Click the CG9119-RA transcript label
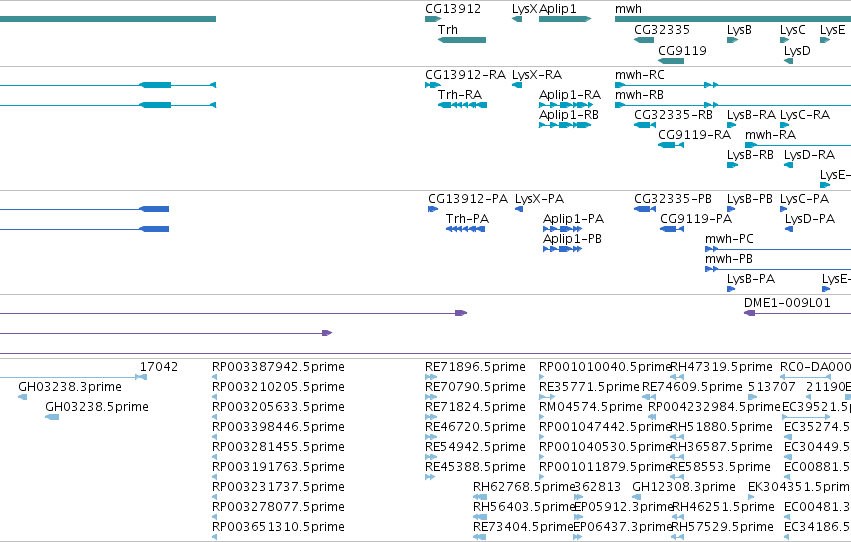851x542 pixels. point(694,135)
